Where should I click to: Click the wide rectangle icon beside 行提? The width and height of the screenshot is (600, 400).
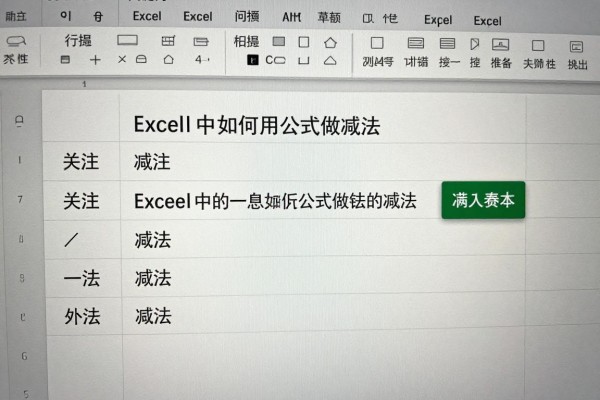click(x=127, y=40)
